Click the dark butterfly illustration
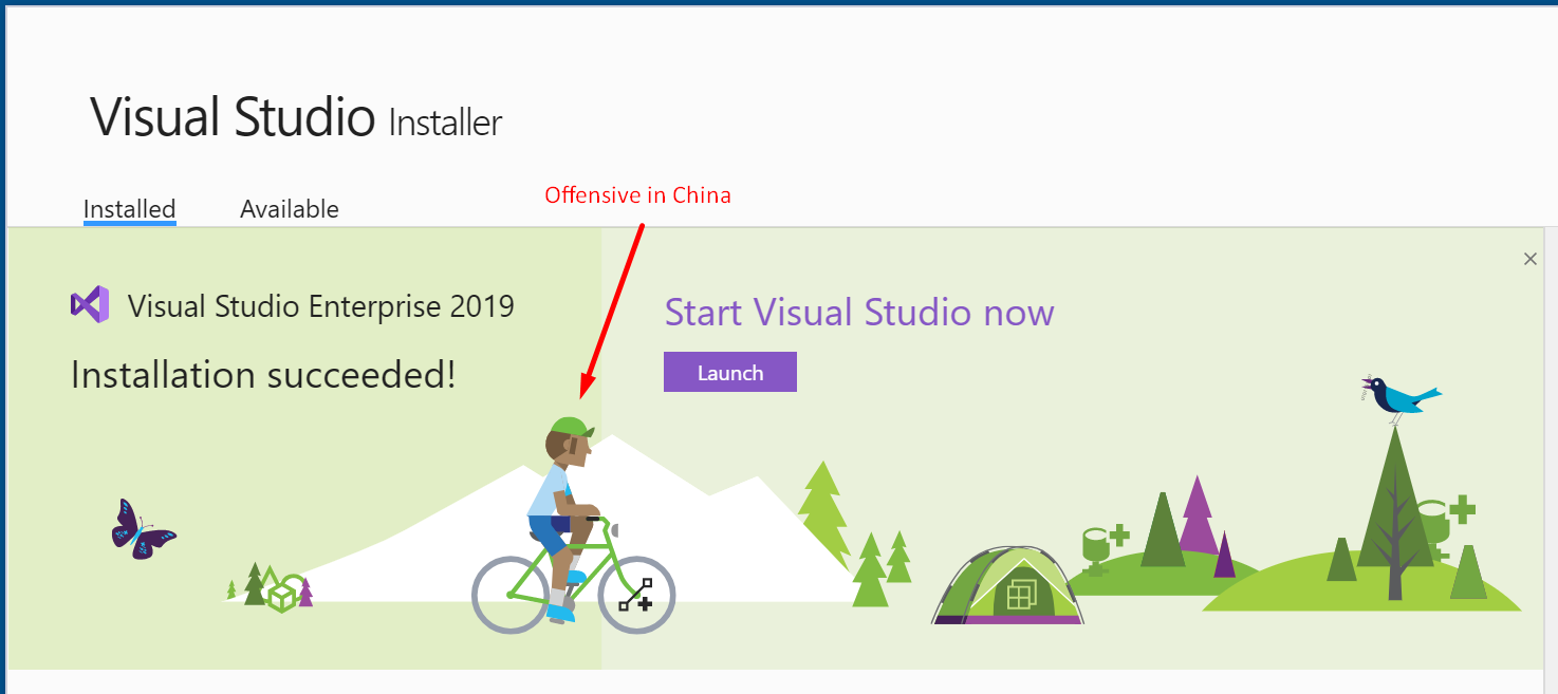 [142, 529]
